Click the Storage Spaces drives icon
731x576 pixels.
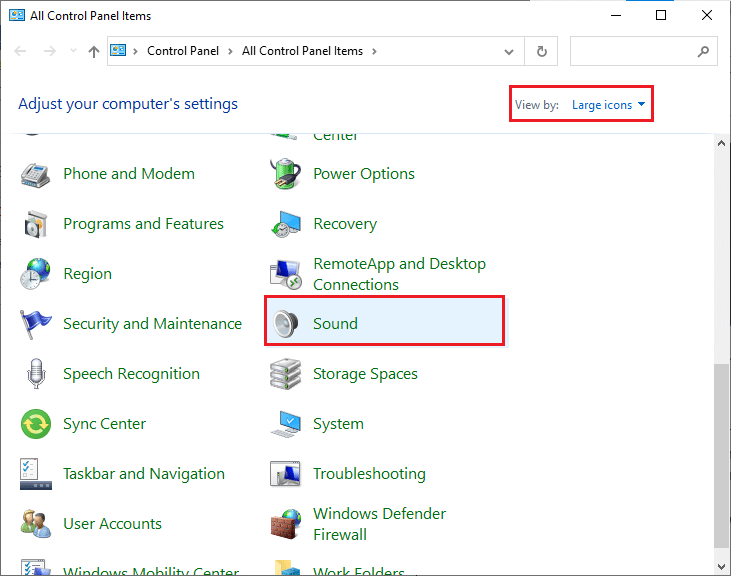(285, 374)
